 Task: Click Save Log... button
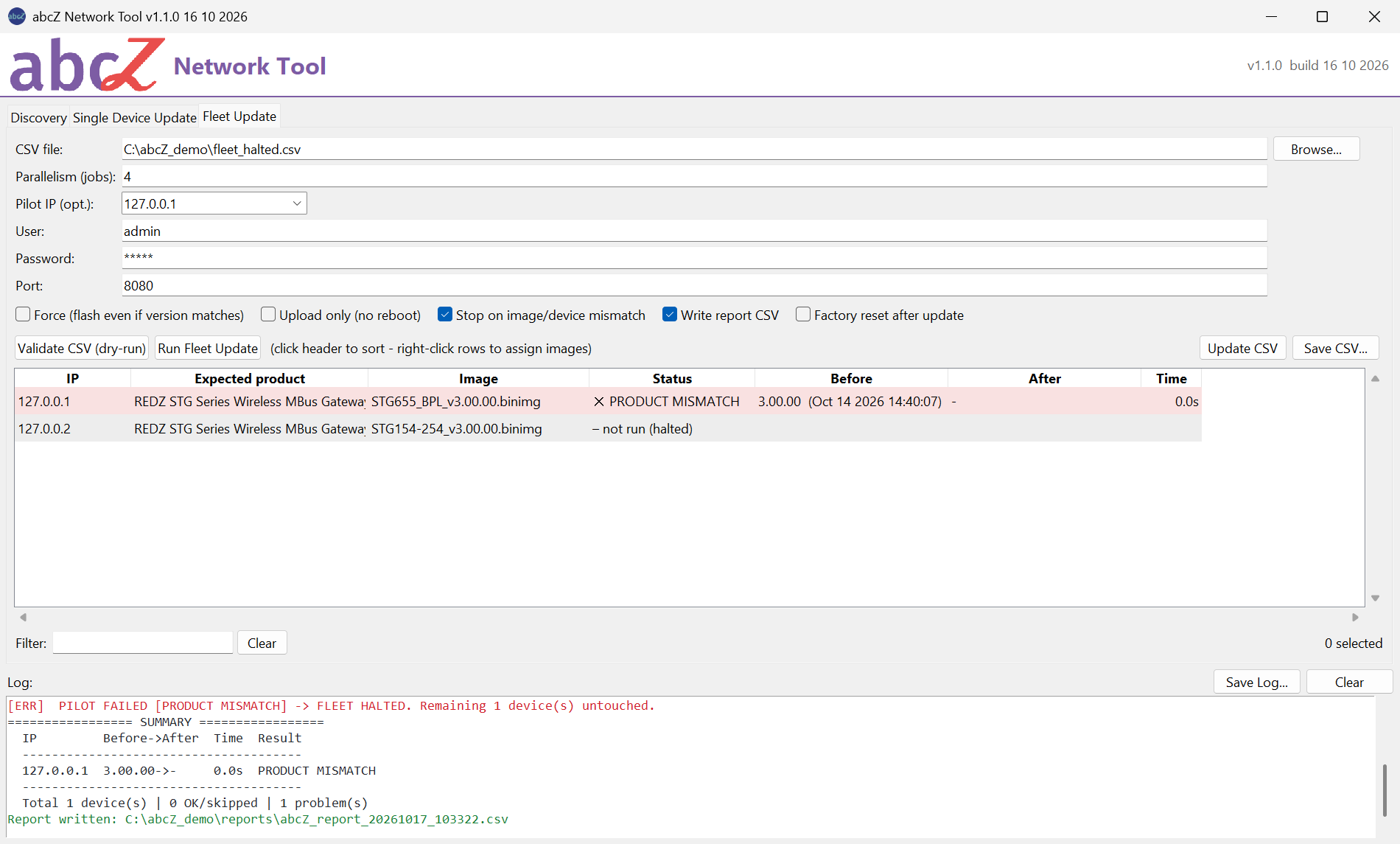click(x=1257, y=682)
